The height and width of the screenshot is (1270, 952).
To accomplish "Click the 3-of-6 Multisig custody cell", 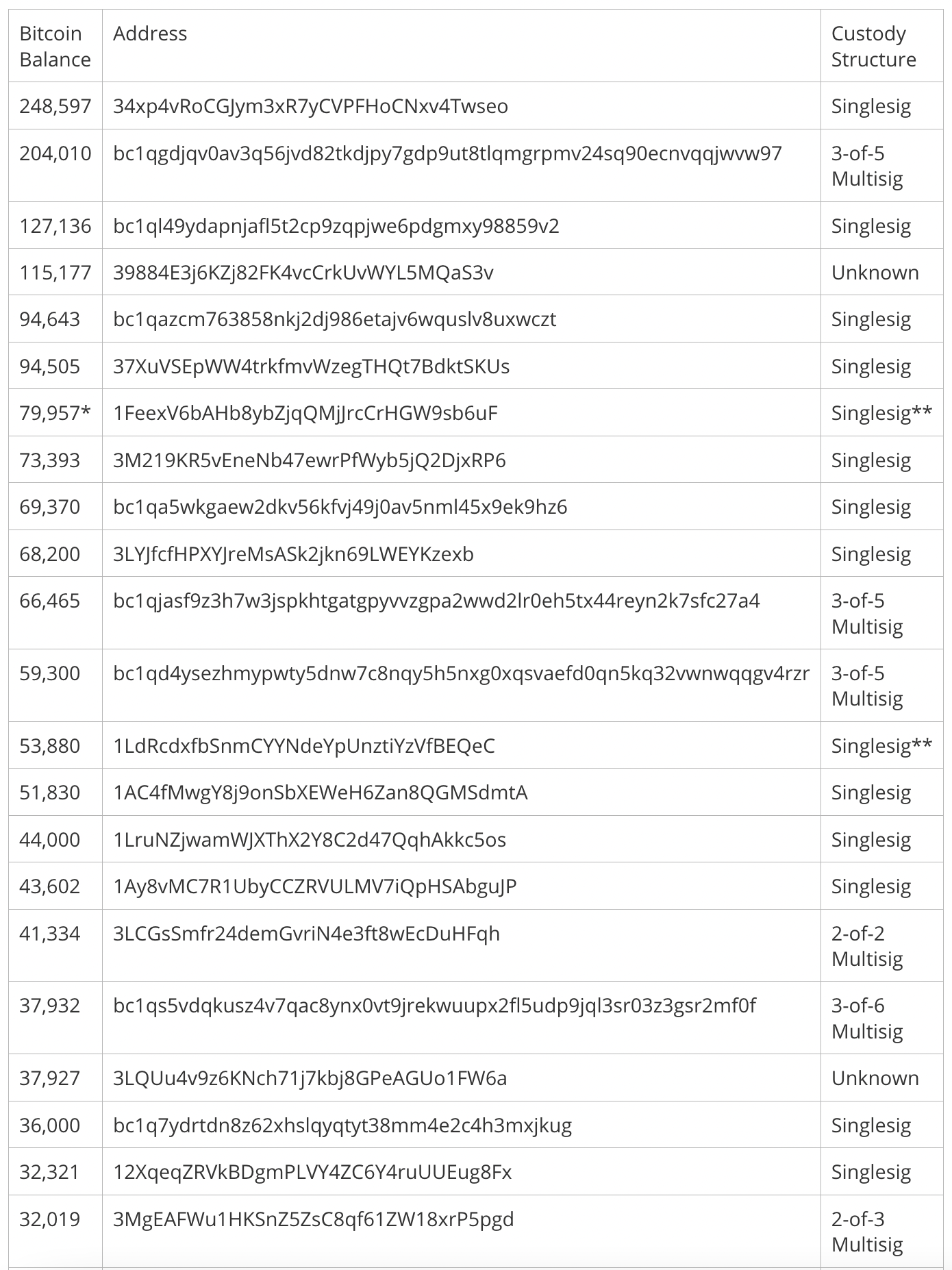I will (x=867, y=1018).
